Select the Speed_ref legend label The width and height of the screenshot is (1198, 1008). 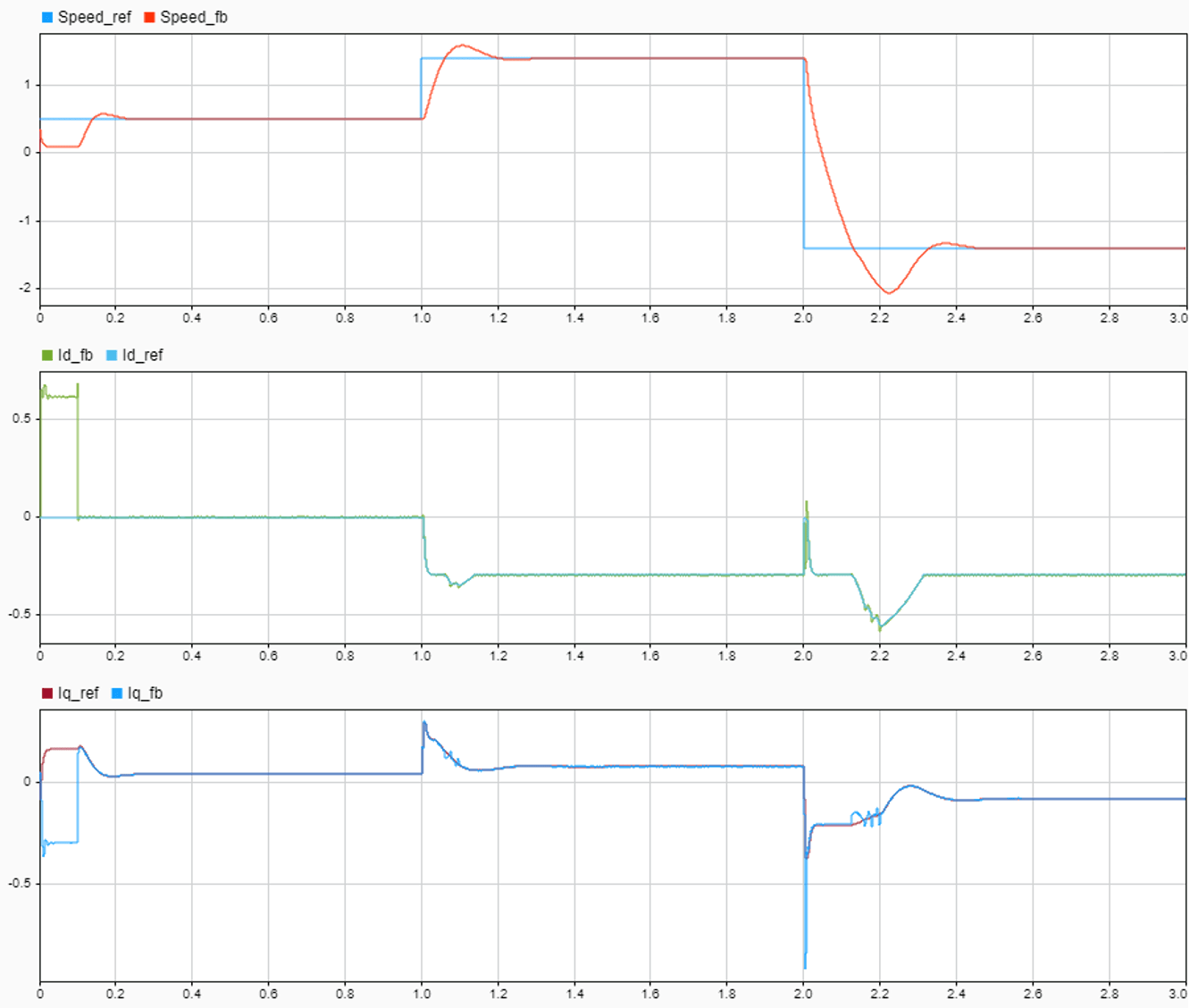pyautogui.click(x=95, y=17)
